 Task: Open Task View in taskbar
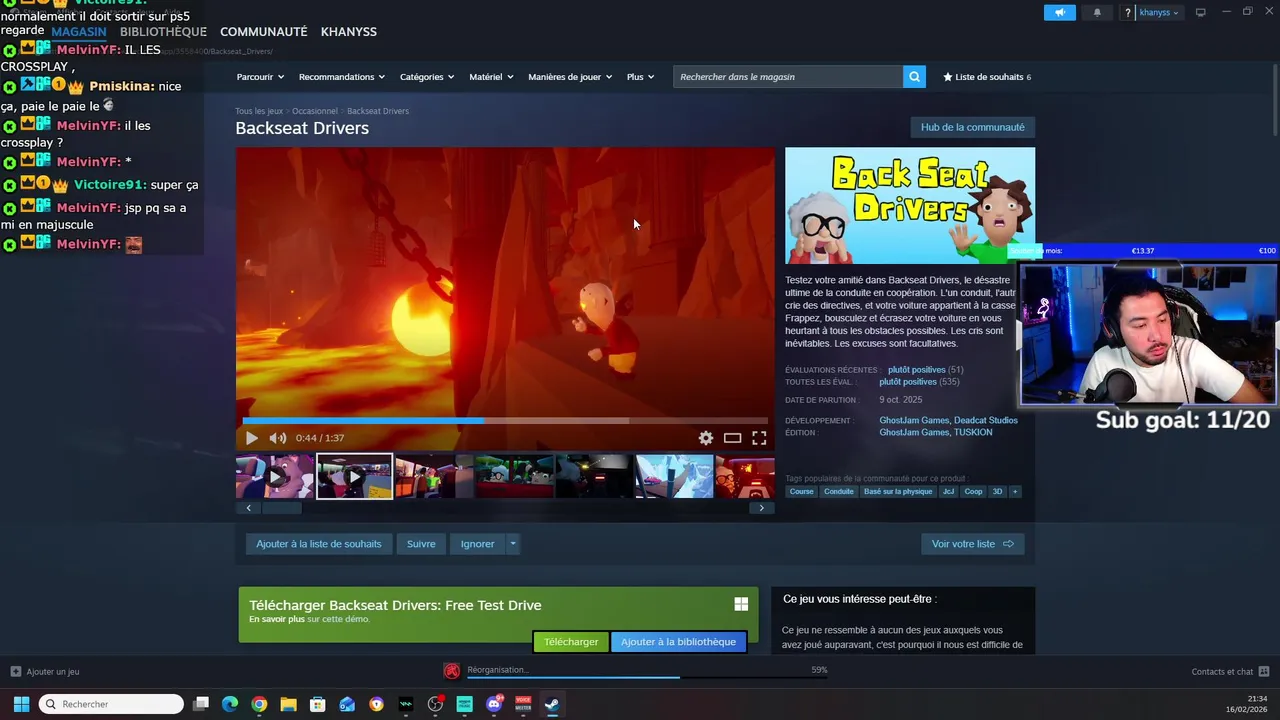(200, 704)
